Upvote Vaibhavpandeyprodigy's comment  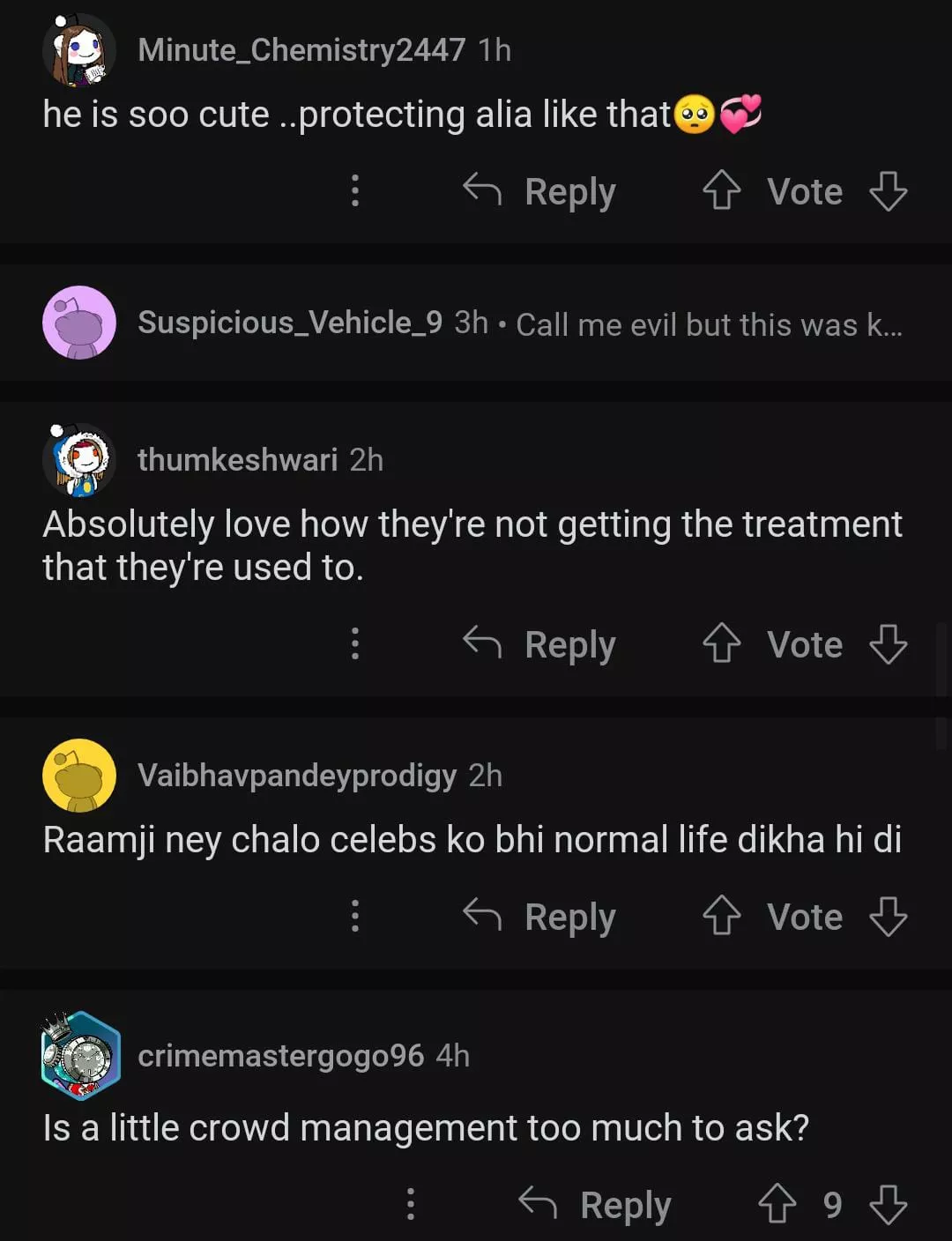click(721, 916)
